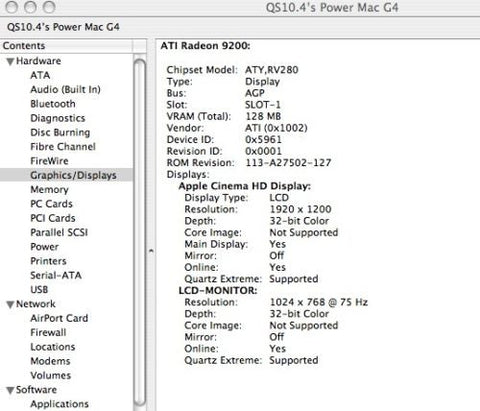Open Fibre Channel information
This screenshot has width=480, height=411.
pos(63,147)
